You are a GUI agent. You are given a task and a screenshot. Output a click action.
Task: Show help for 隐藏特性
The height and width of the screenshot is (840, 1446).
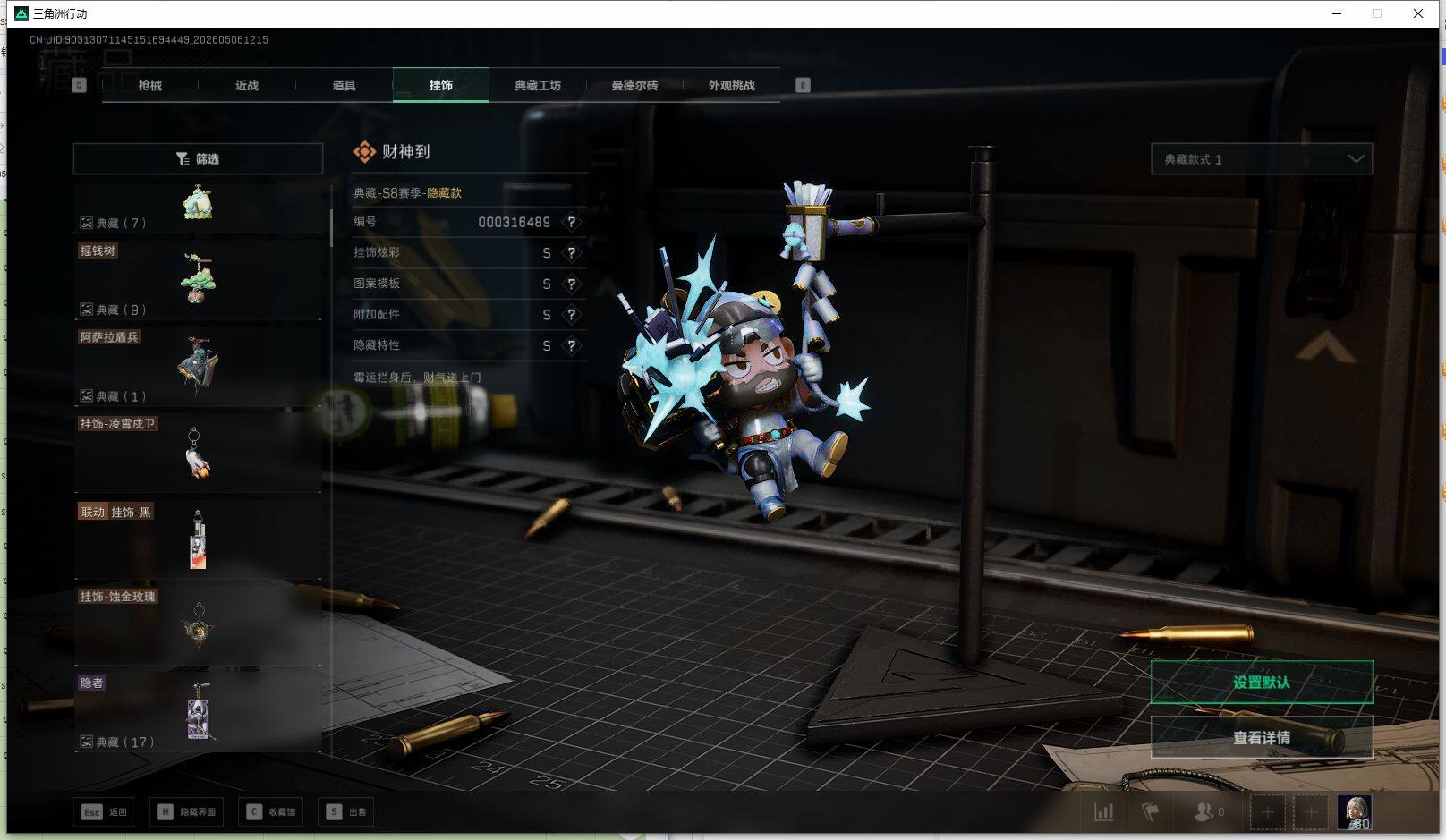572,345
